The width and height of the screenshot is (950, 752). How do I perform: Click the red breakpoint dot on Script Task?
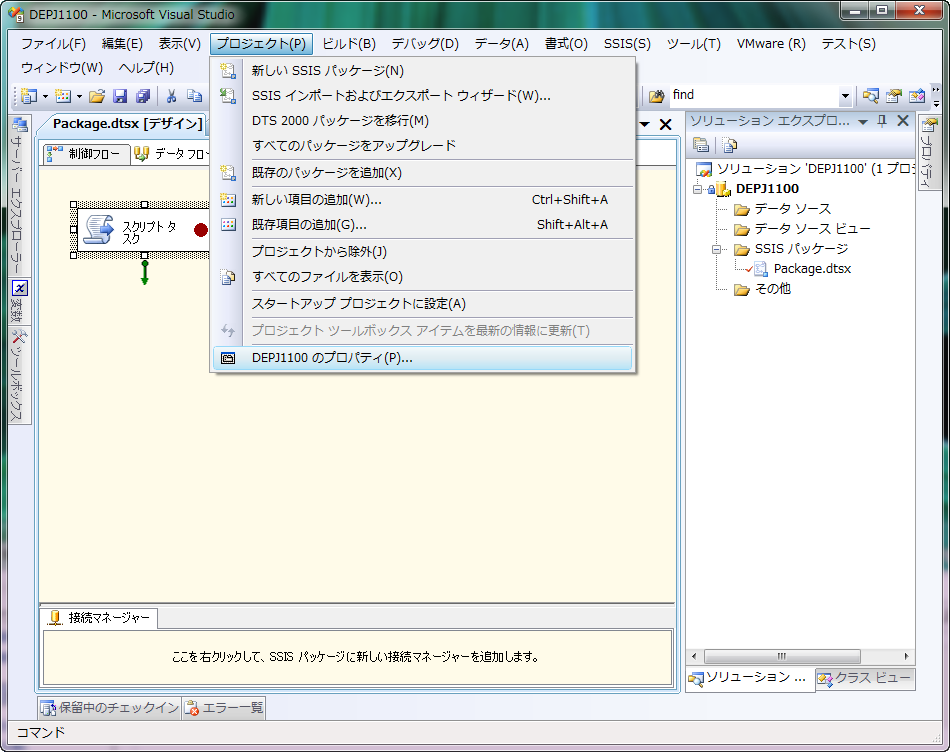201,230
